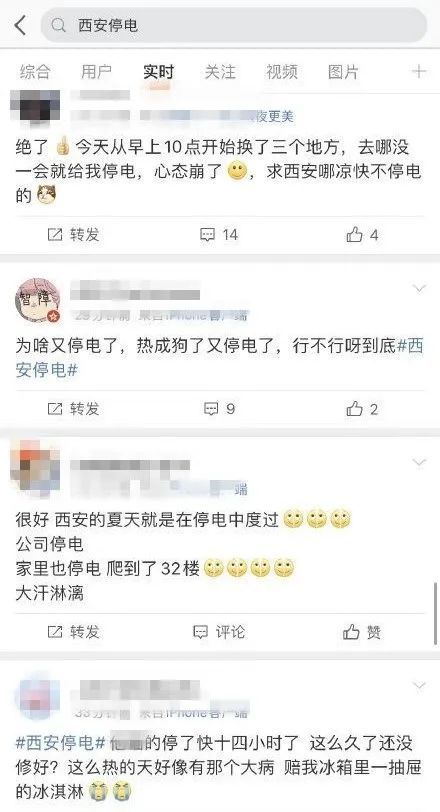Comment on the post about climbing 32 floors
This screenshot has width=440, height=812.
coord(219,632)
